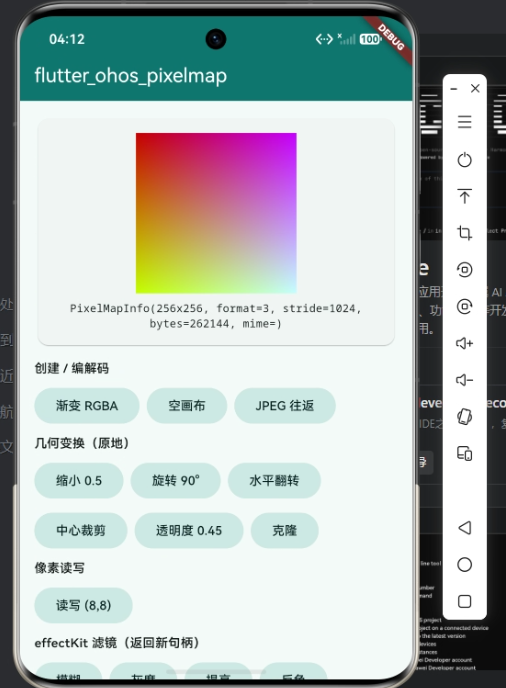506x688 pixels.
Task: Tap the circle Home navigation button
Action: [x=464, y=564]
